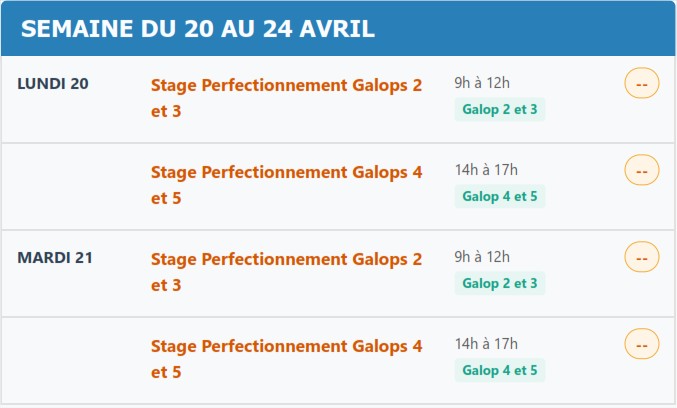Click Monday's green "Galop 4 et 5" tag
677x408 pixels.
(500, 196)
